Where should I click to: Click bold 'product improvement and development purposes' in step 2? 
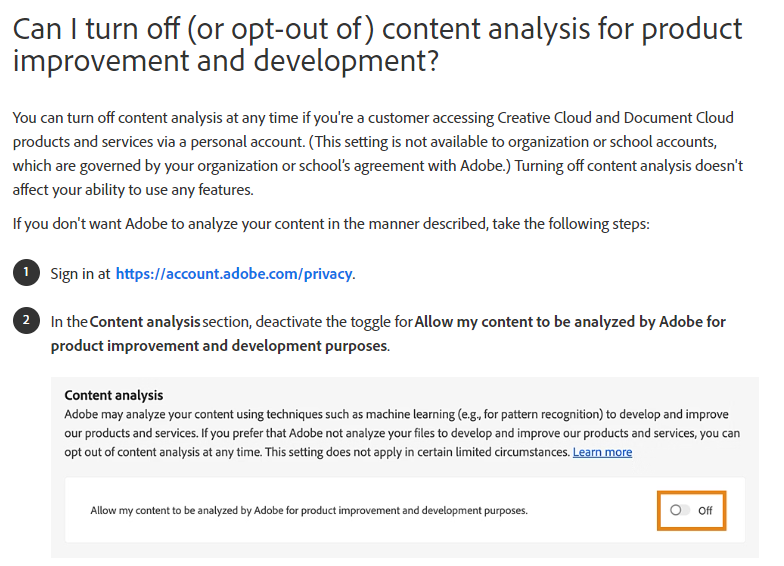point(219,346)
